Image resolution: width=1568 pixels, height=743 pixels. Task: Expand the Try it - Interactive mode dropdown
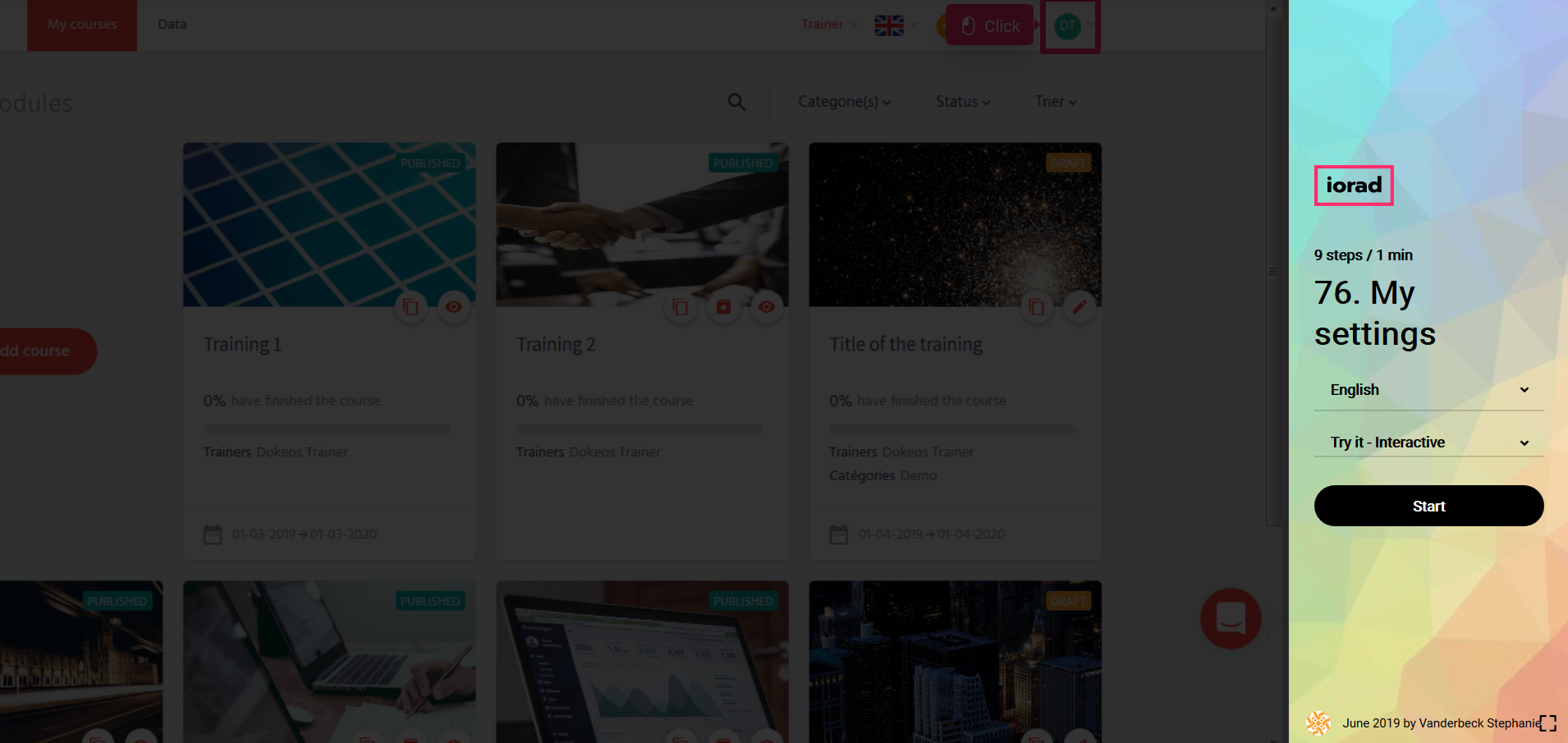click(x=1428, y=443)
